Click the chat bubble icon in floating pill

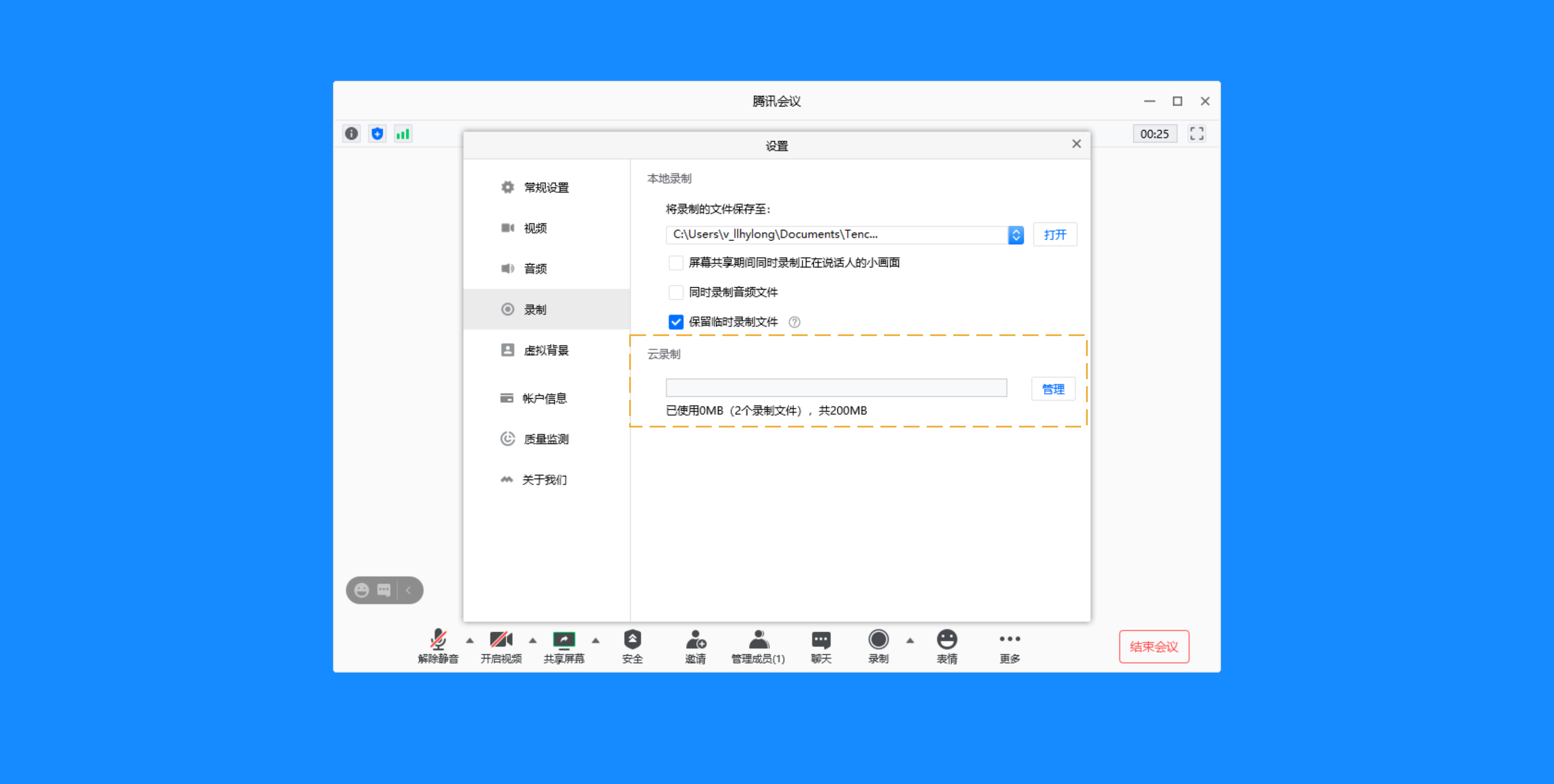point(384,590)
